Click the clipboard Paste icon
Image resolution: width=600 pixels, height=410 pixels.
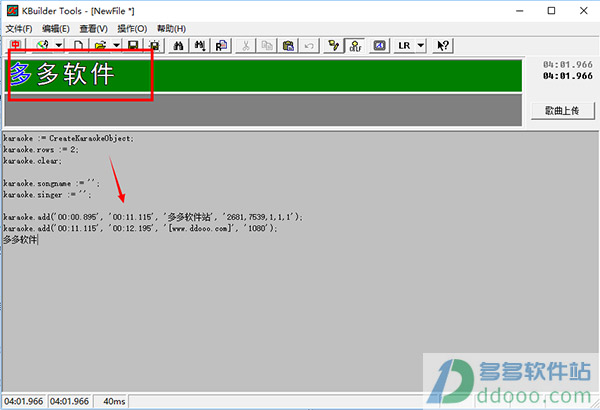288,46
